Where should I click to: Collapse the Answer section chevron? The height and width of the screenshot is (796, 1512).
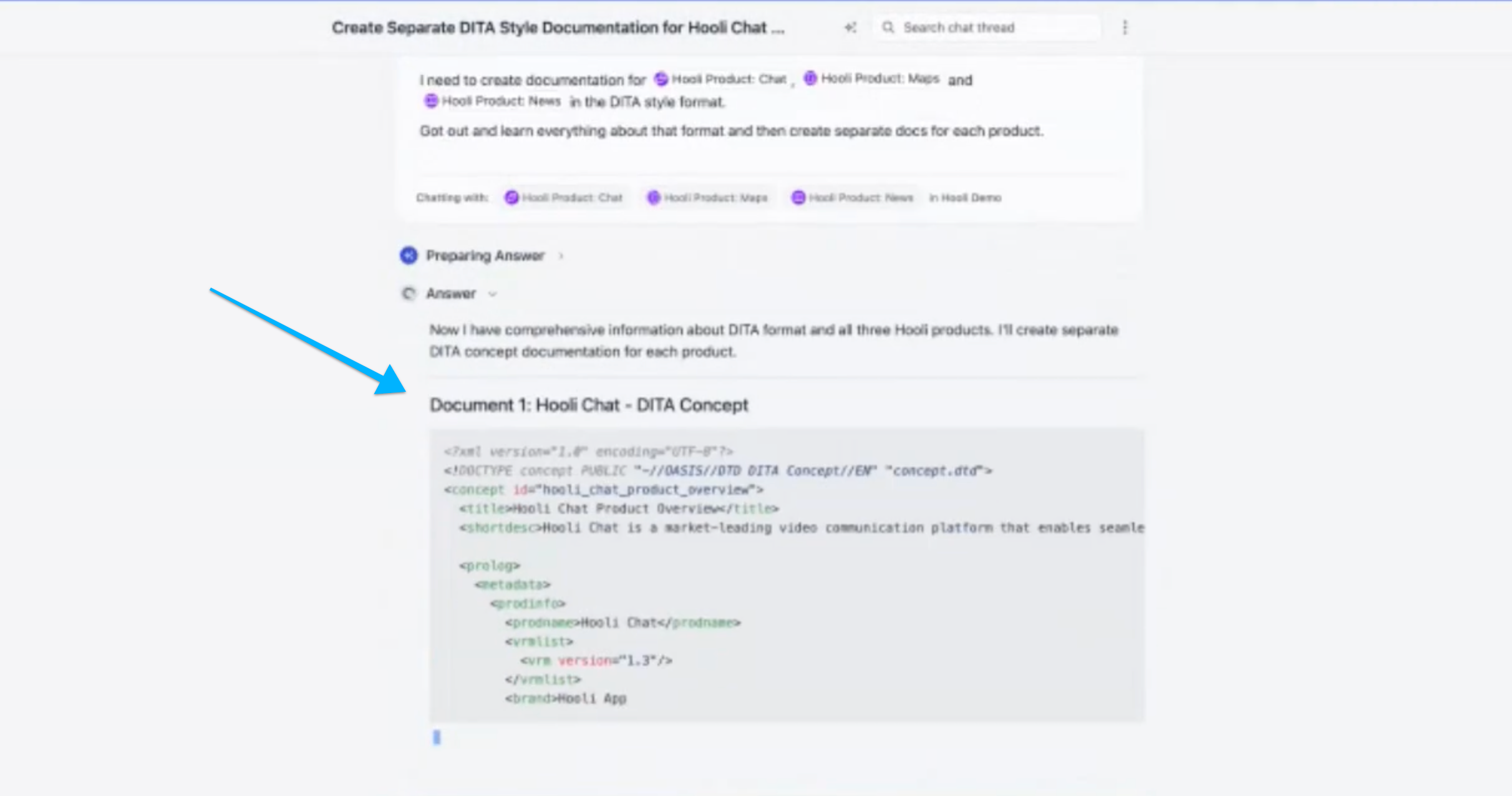pyautogui.click(x=492, y=294)
